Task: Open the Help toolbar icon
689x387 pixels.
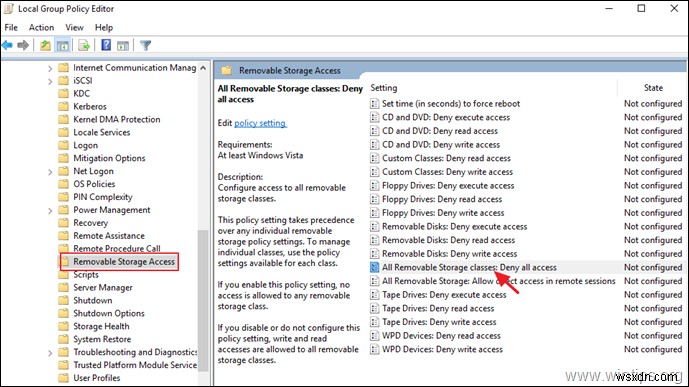Action: click(106, 45)
